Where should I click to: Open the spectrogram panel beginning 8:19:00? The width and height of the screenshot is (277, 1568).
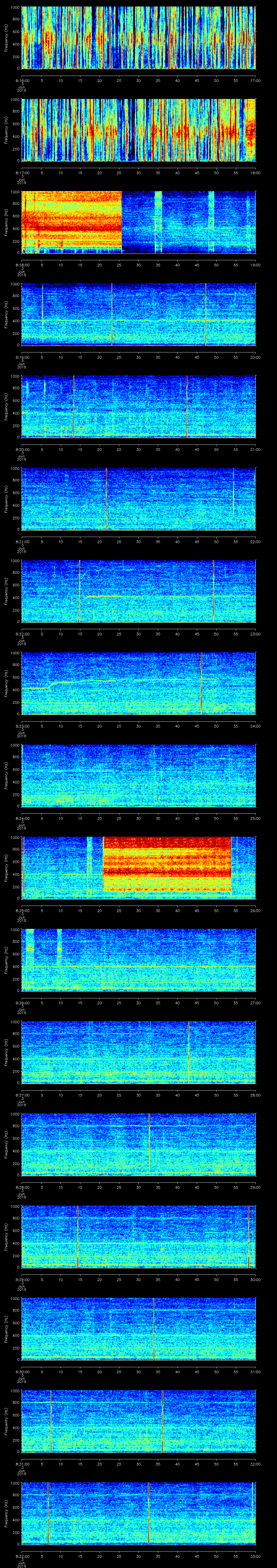[139, 315]
